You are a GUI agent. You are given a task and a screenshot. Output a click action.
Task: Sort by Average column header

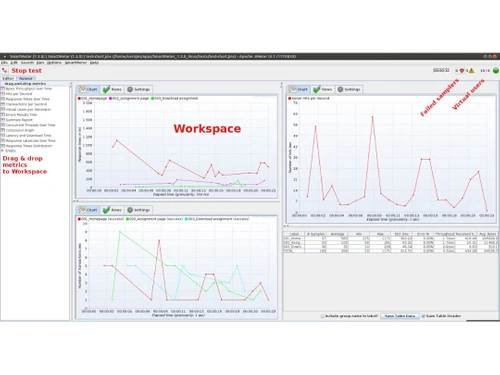pyautogui.click(x=337, y=234)
